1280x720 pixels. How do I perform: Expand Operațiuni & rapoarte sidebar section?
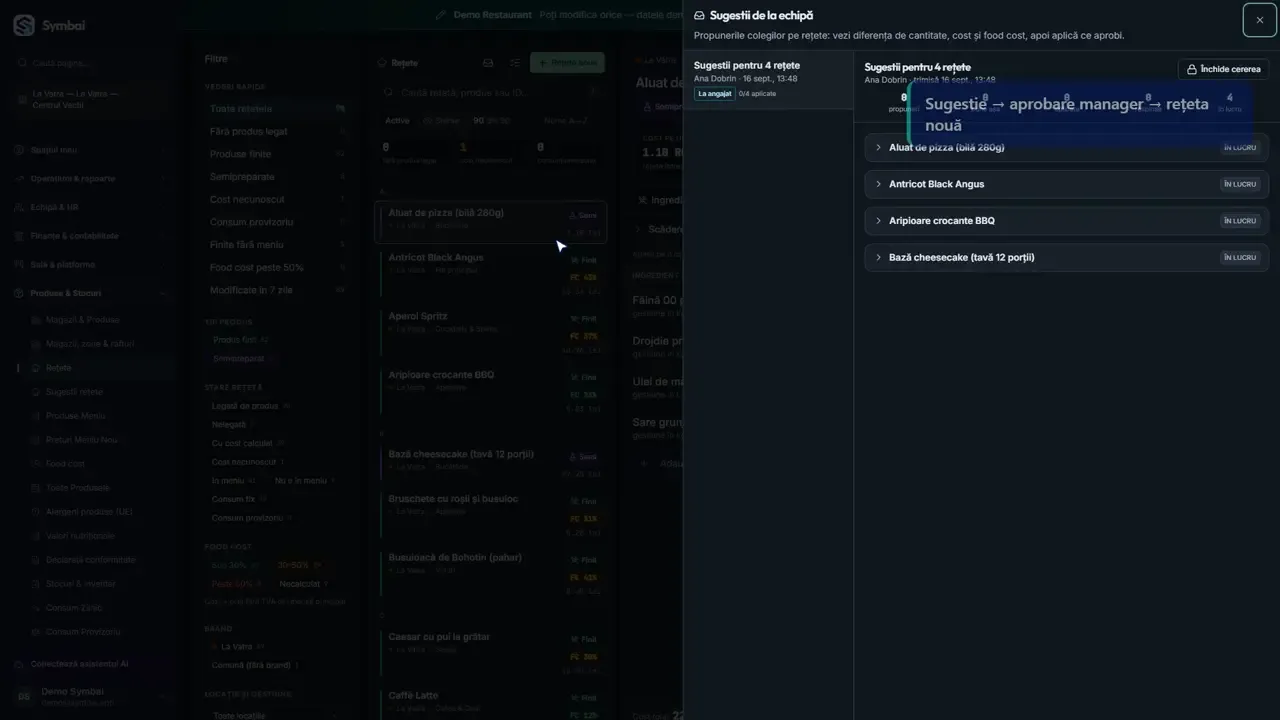tap(90, 178)
